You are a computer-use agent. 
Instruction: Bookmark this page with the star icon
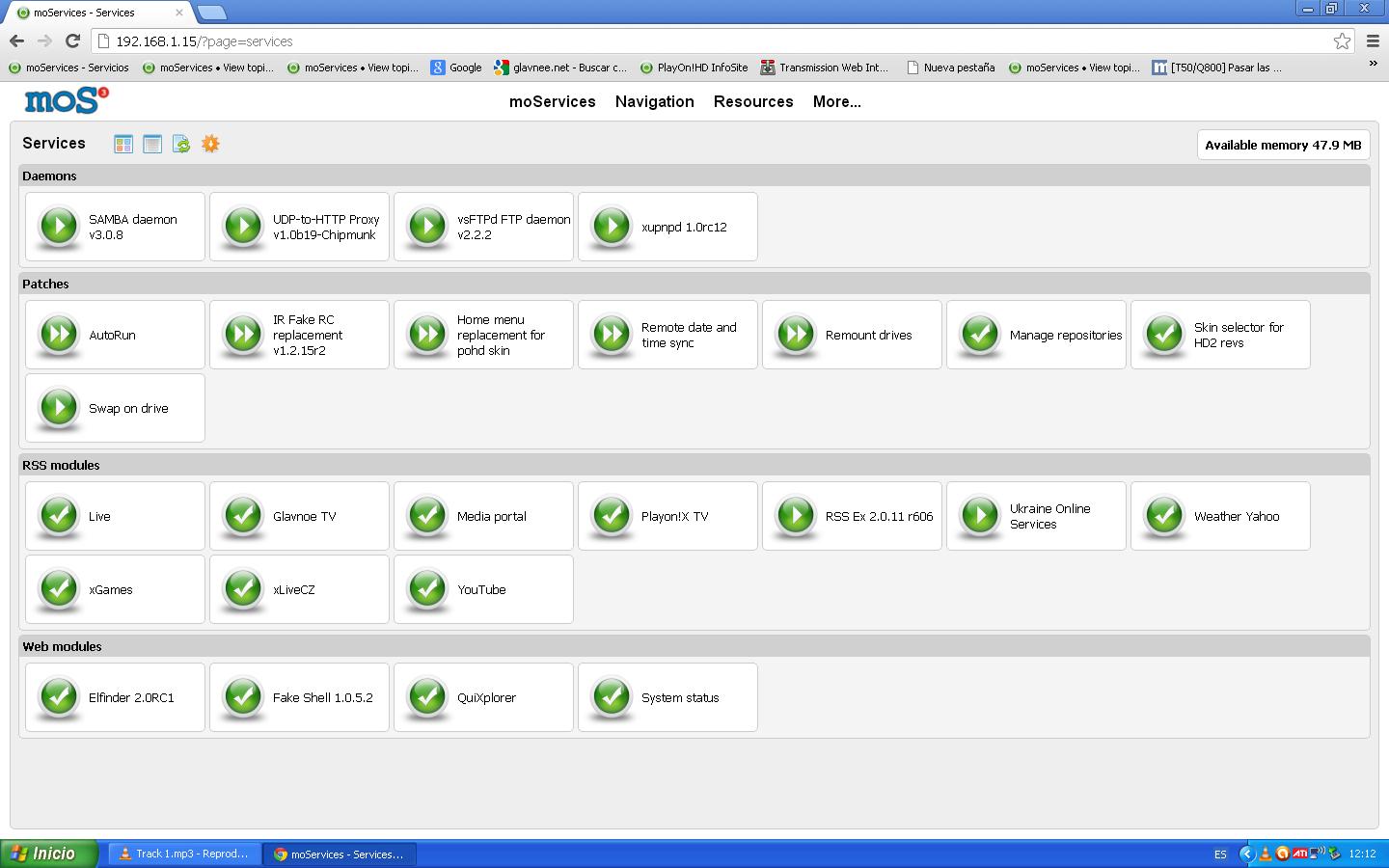[x=1342, y=41]
